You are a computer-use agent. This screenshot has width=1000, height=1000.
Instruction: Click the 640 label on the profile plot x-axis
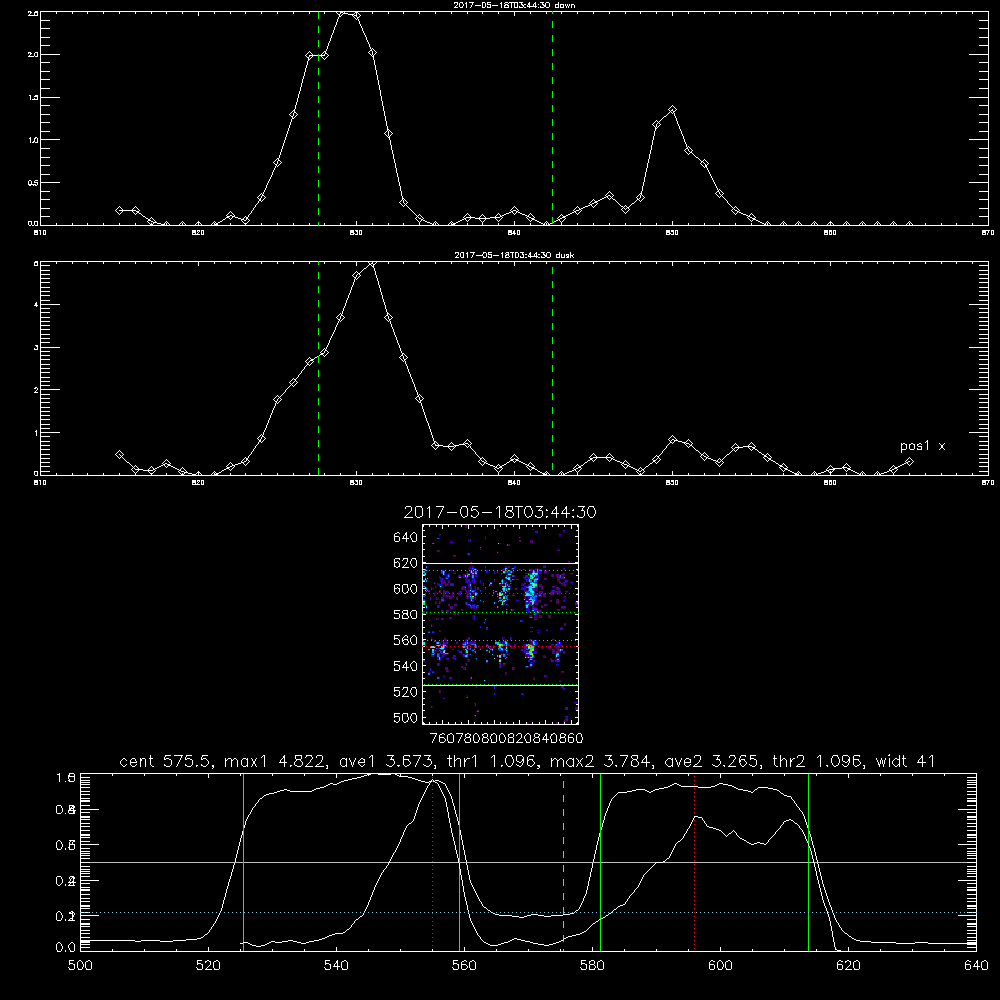click(976, 966)
